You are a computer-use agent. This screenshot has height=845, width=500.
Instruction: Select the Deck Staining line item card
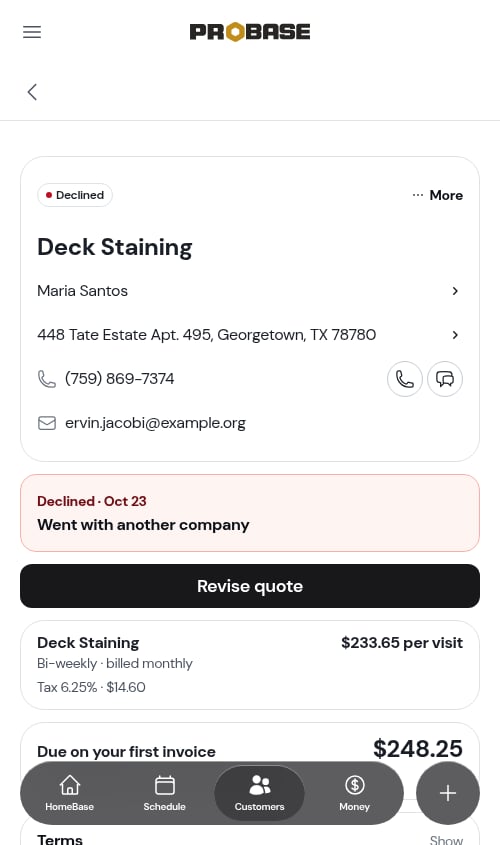point(250,665)
